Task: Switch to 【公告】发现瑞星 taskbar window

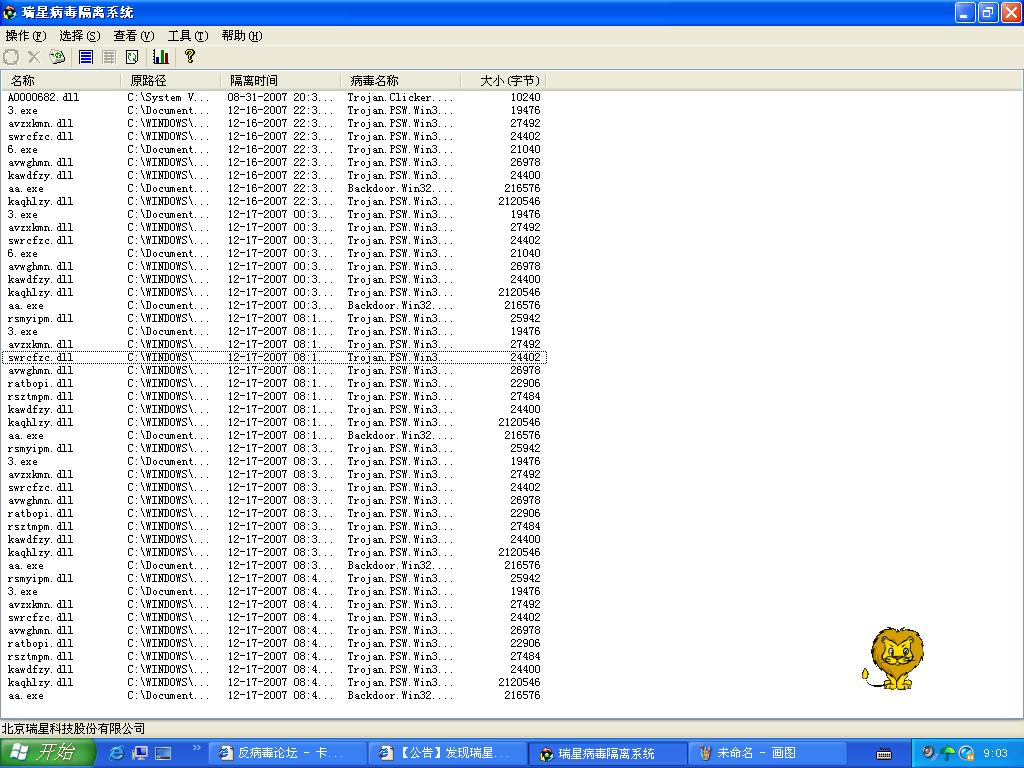Action: 447,753
